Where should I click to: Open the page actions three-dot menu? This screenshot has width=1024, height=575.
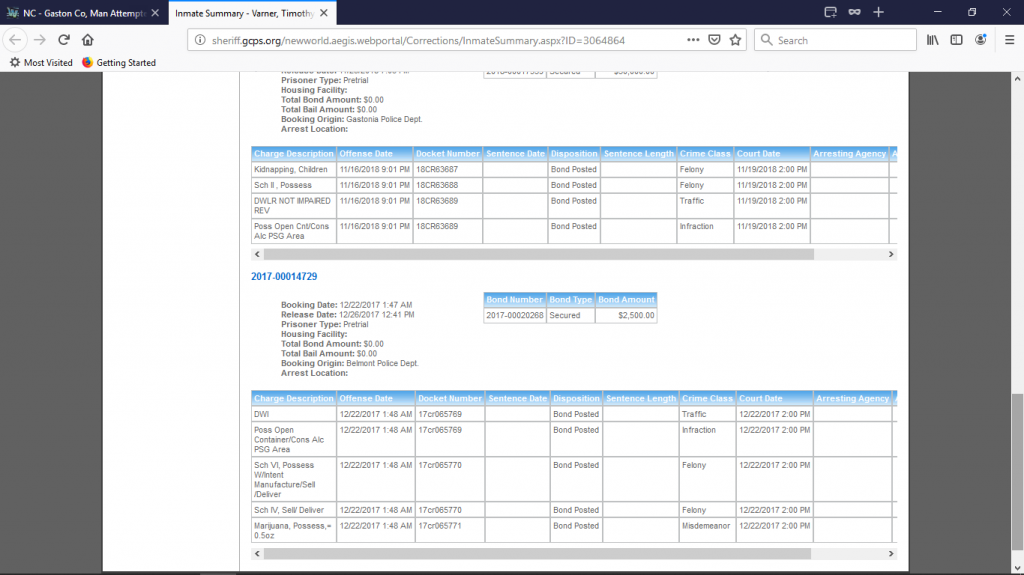click(x=693, y=40)
